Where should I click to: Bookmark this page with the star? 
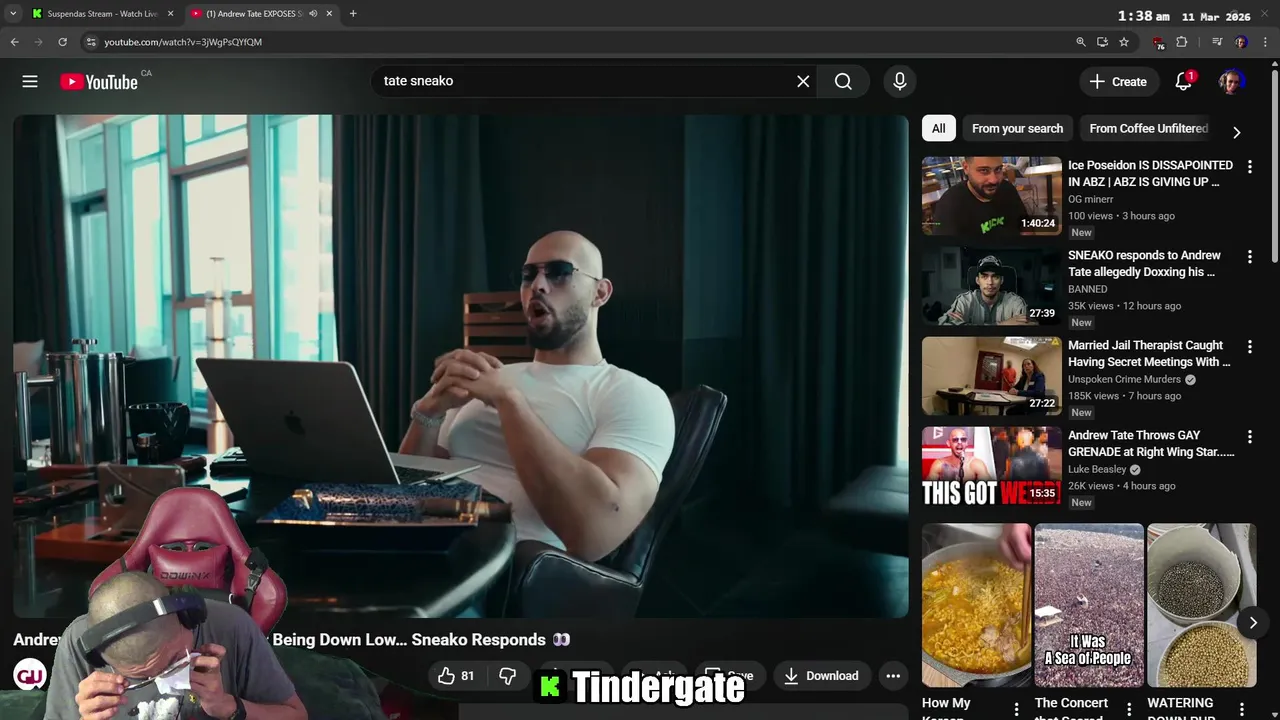pyautogui.click(x=1124, y=42)
